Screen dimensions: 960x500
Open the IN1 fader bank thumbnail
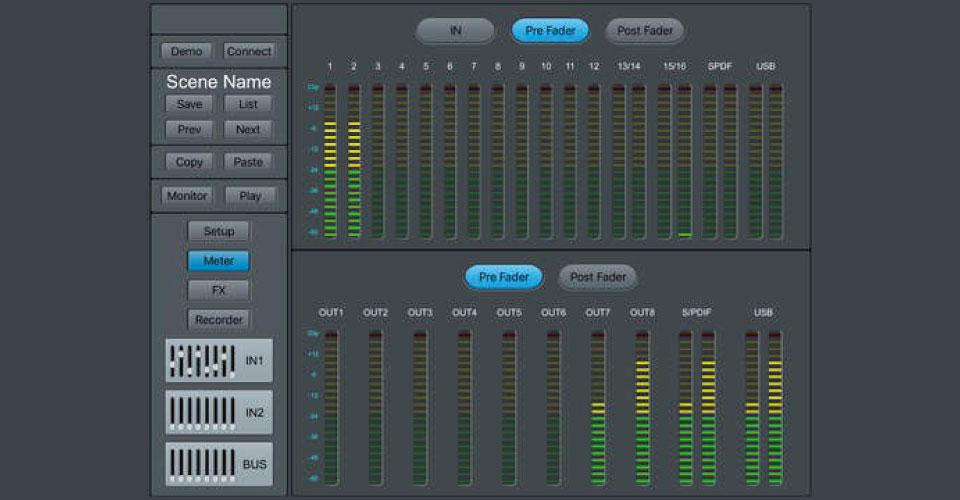218,360
